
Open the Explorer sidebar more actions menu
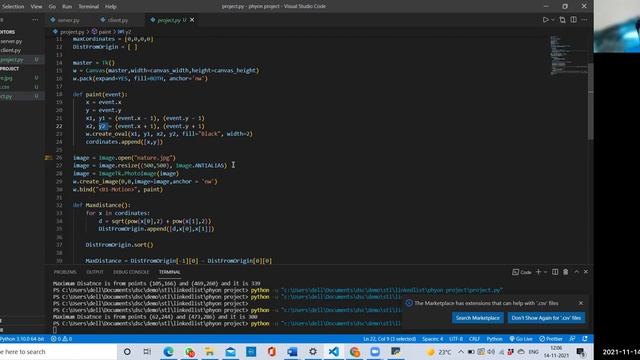(35, 20)
